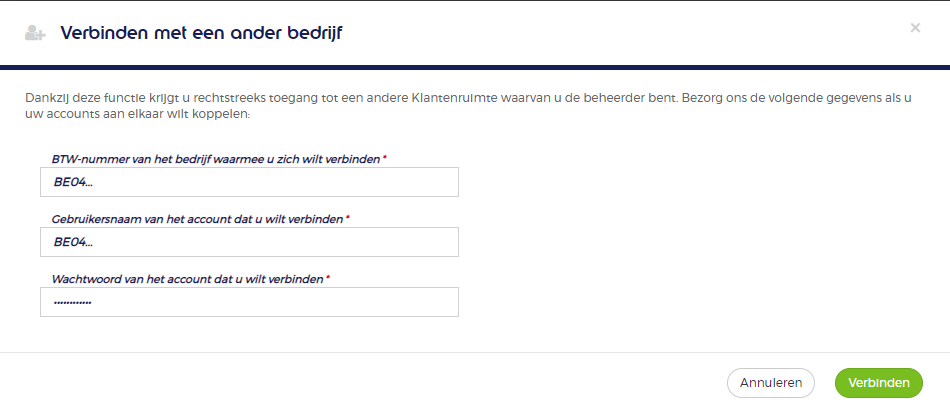Image resolution: width=950 pixels, height=412 pixels.
Task: Click the dialog title Verbinden met een ander bedrijf
Action: point(201,33)
